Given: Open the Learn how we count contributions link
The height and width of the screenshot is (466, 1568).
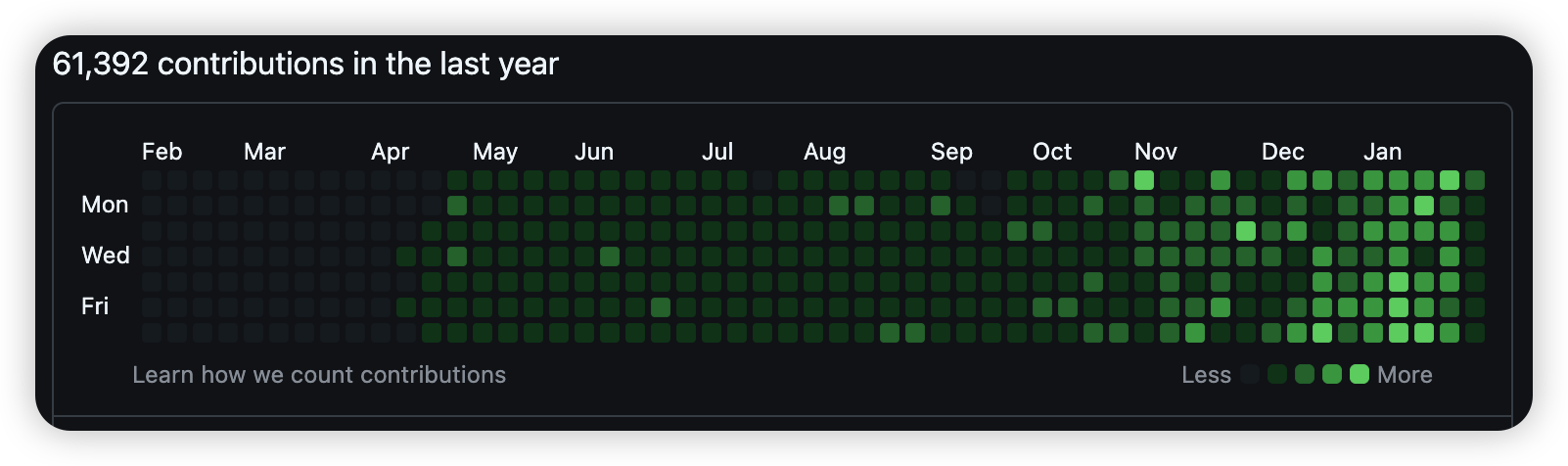Looking at the screenshot, I should (x=319, y=375).
